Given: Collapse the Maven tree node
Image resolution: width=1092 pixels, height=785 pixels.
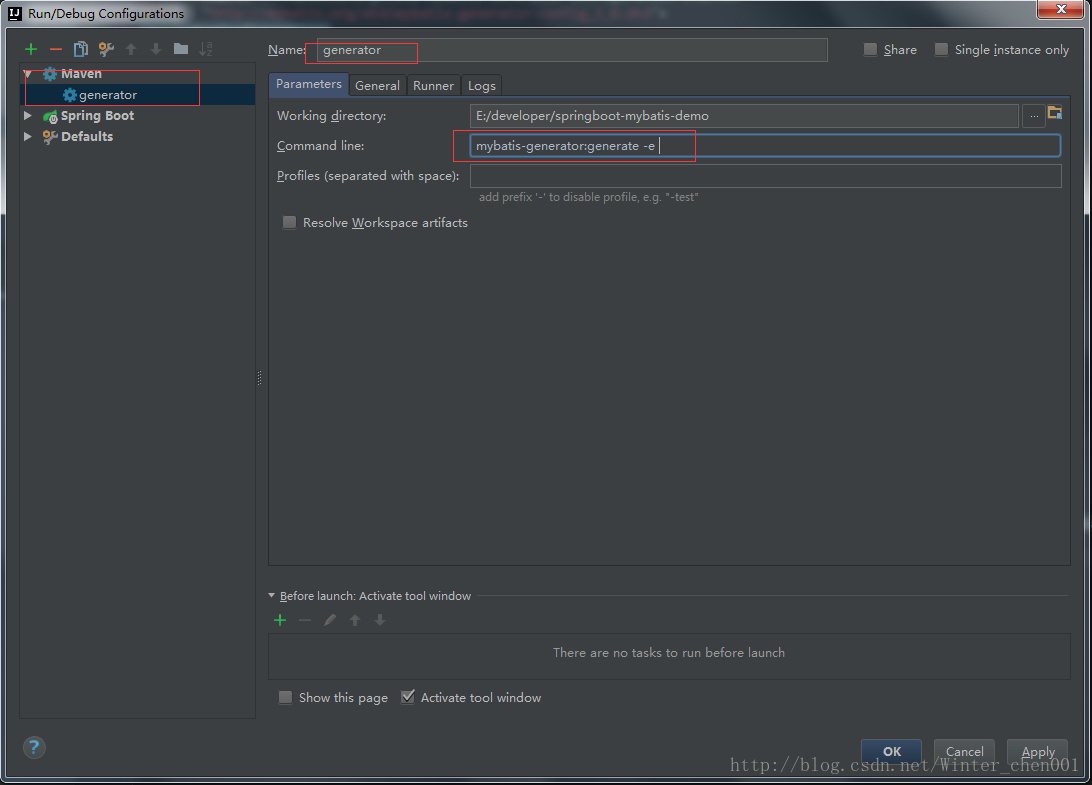Looking at the screenshot, I should pyautogui.click(x=28, y=73).
